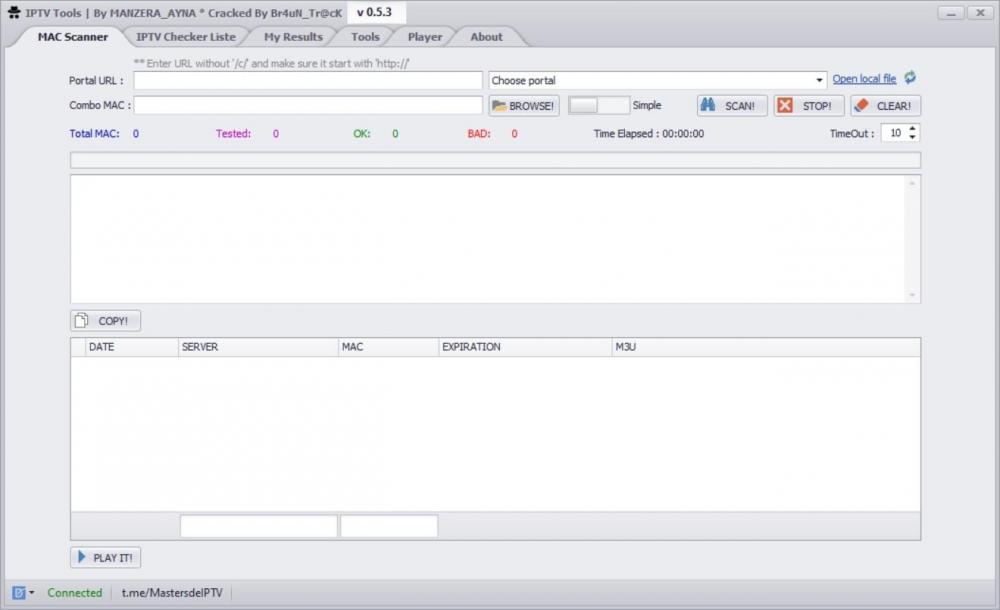Focus the Combo MAC text field
Viewport: 1000px width, 610px height.
point(308,105)
